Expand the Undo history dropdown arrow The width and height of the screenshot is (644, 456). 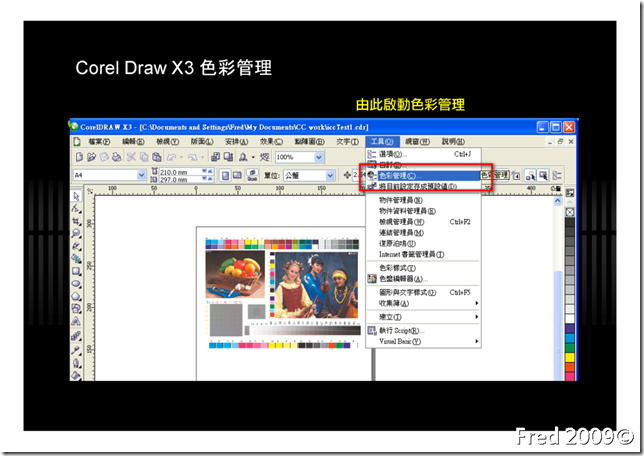(181, 157)
